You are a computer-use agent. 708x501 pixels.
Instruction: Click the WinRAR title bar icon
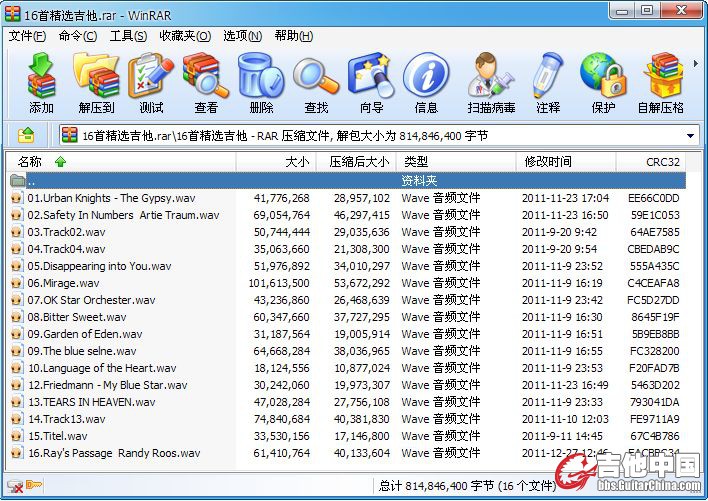pos(13,14)
